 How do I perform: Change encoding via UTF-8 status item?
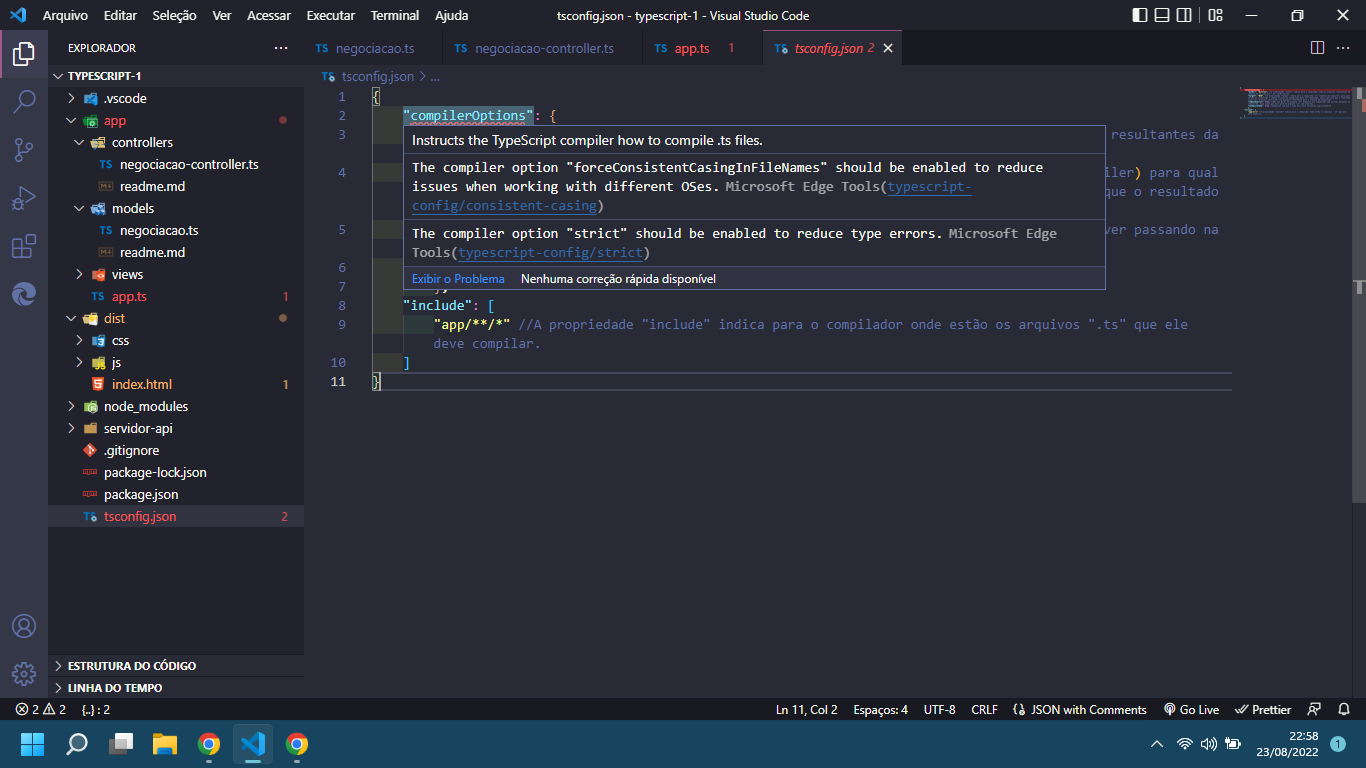pyautogui.click(x=939, y=709)
